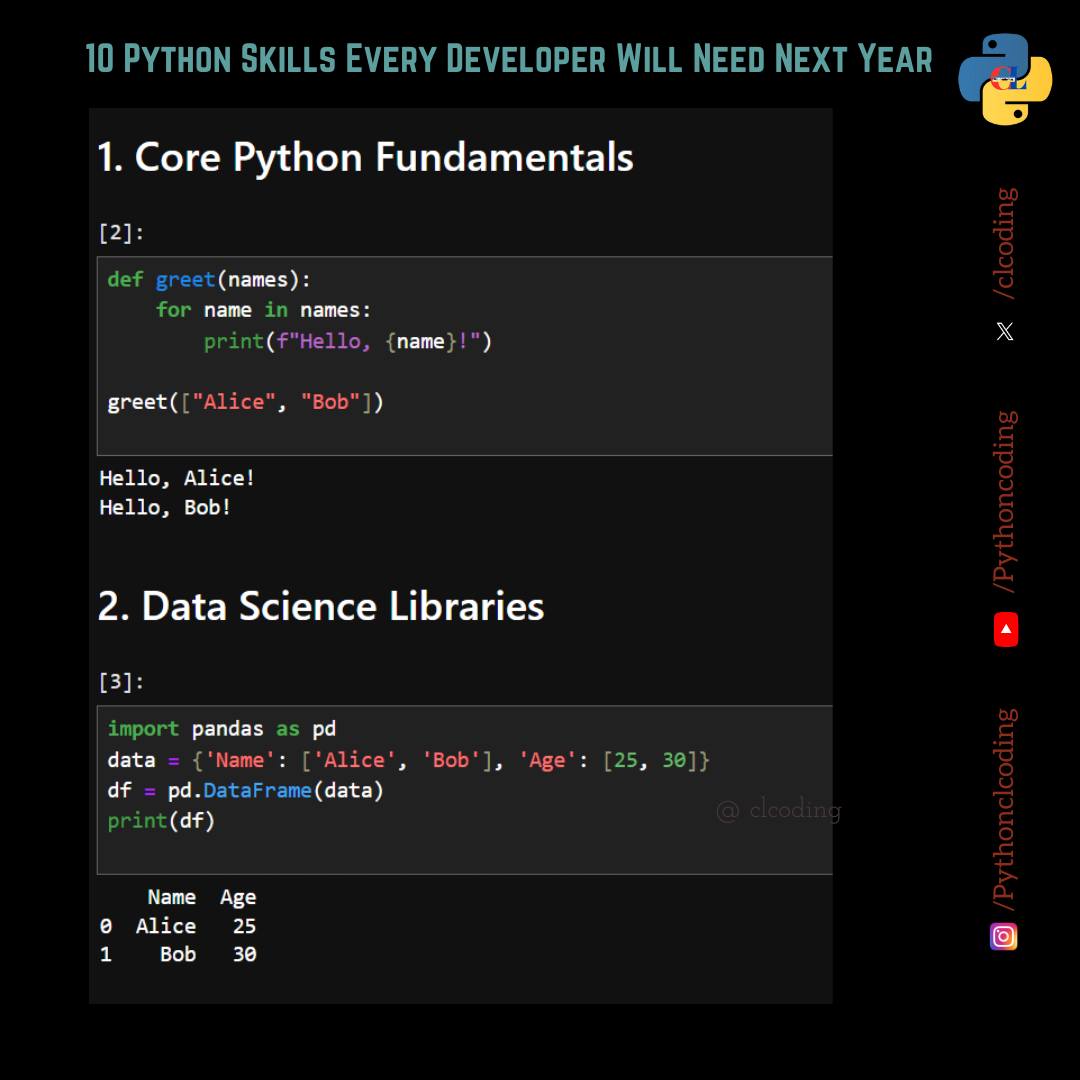Click the print f-string Hello line
This screenshot has height=1080, width=1080.
[x=348, y=342]
